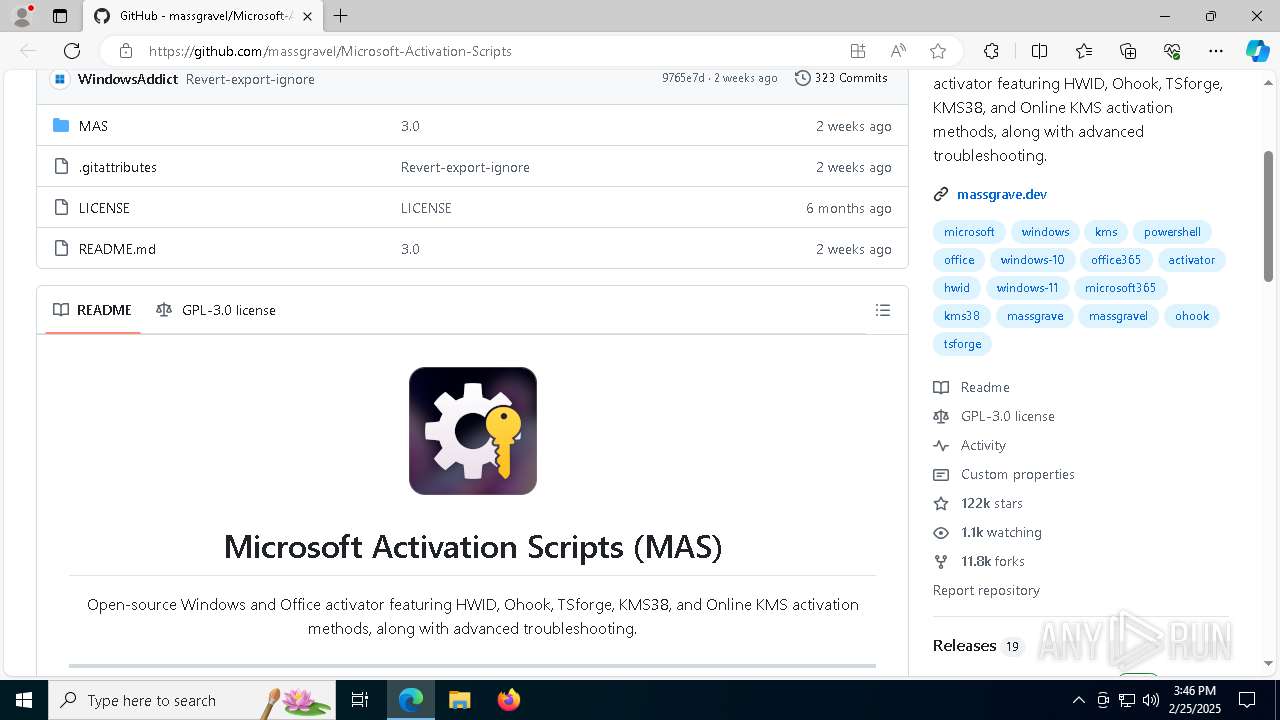Viewport: 1280px width, 720px height.
Task: Select the windows-10 topic tag
Action: [x=1032, y=260]
